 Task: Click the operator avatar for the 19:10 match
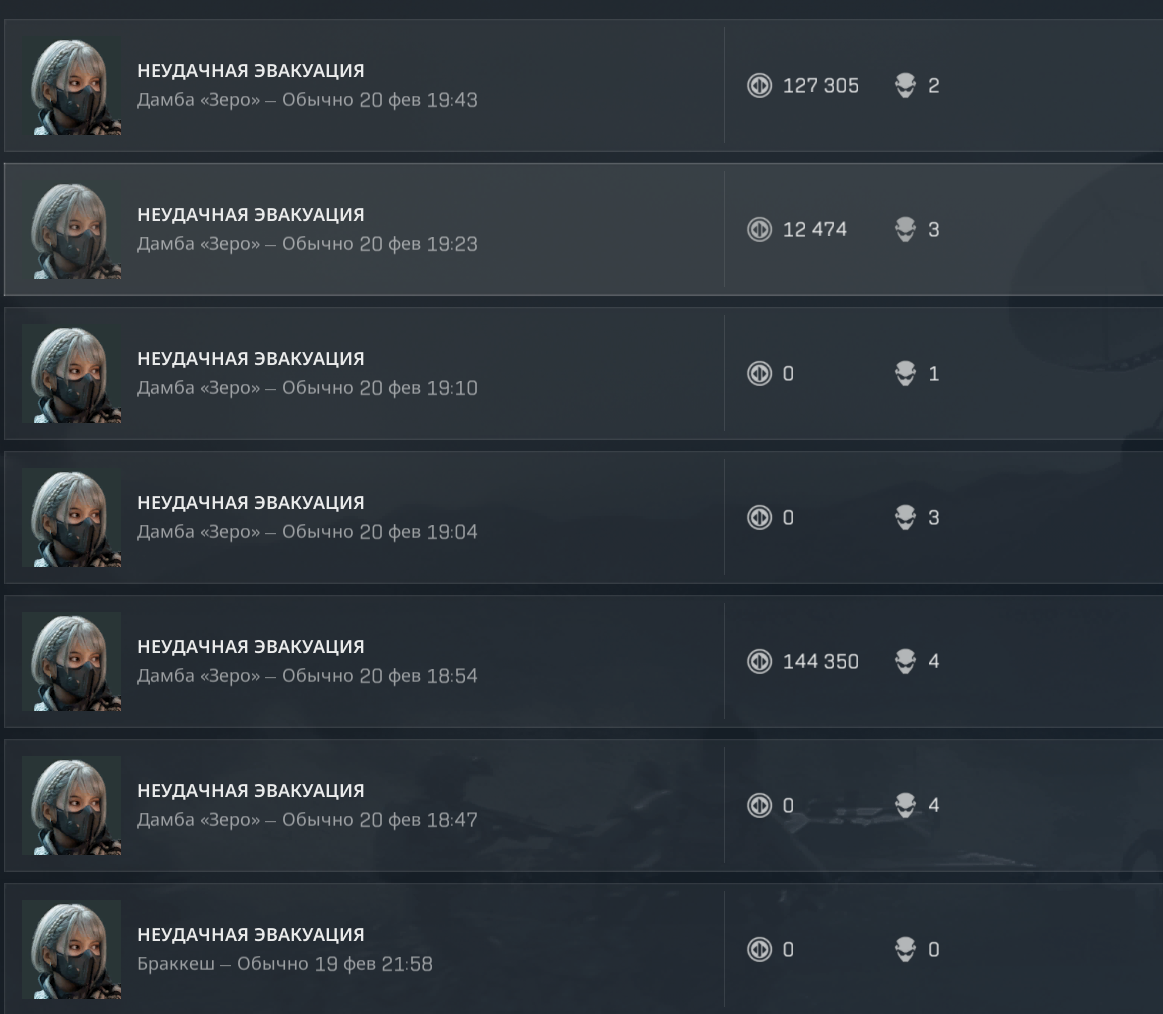click(72, 374)
